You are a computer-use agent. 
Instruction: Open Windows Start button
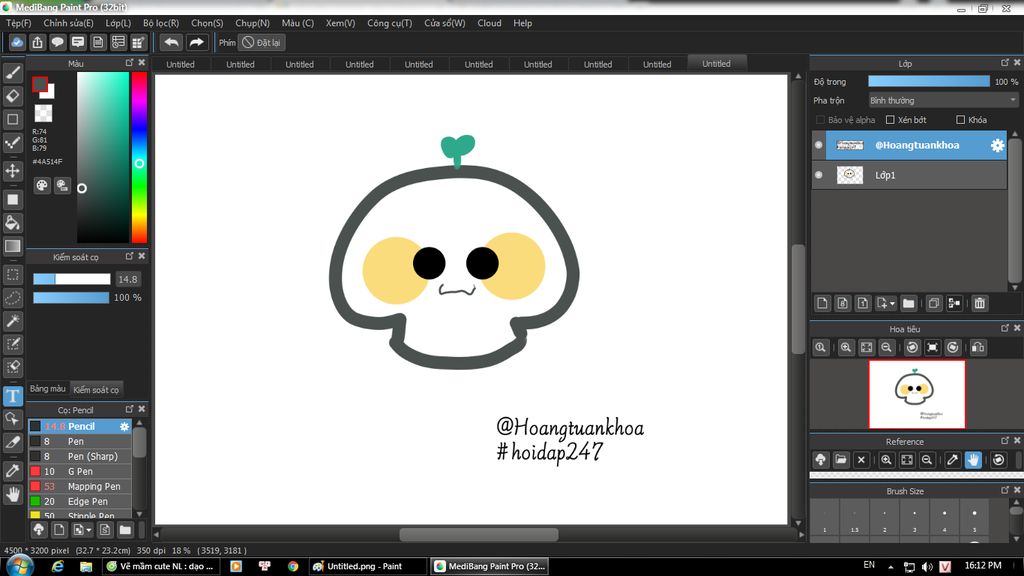tap(18, 566)
